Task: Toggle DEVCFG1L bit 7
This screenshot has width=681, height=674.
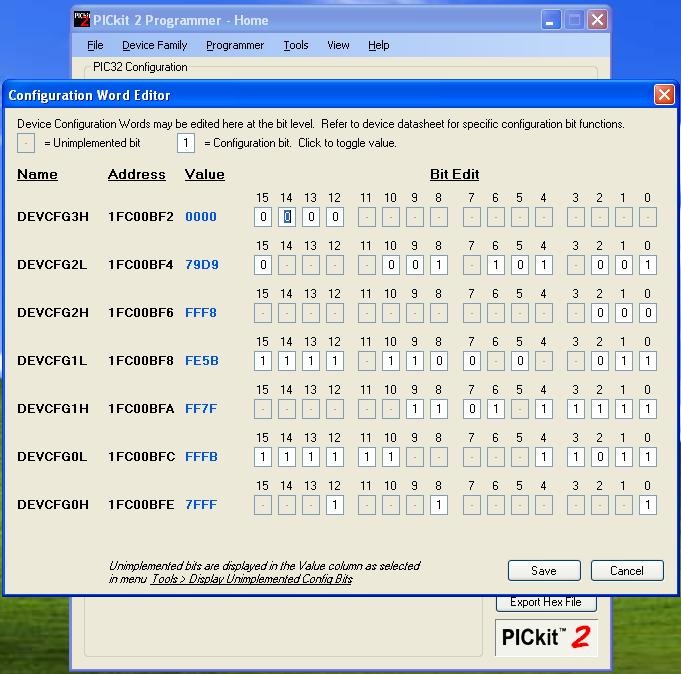Action: 472,361
